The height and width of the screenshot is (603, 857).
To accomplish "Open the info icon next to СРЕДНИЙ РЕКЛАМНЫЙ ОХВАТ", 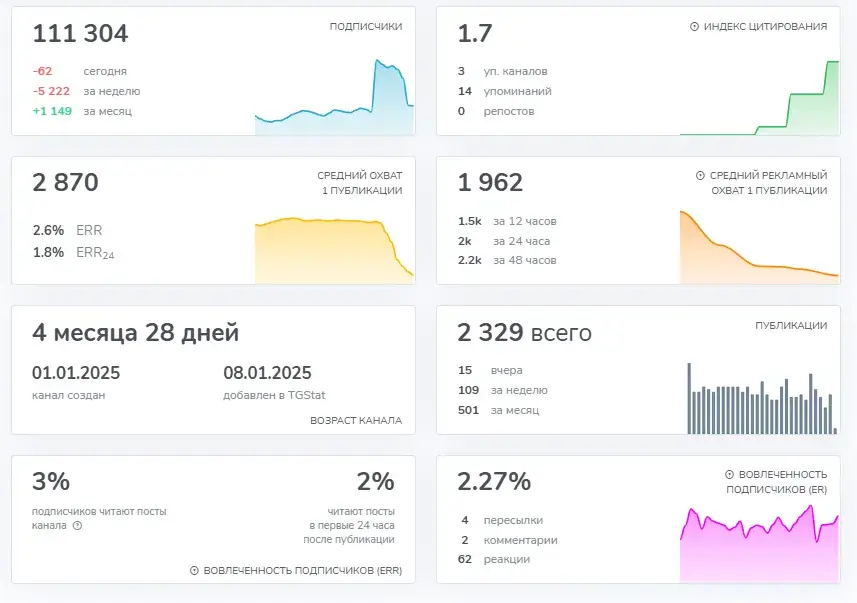I will 700,175.
